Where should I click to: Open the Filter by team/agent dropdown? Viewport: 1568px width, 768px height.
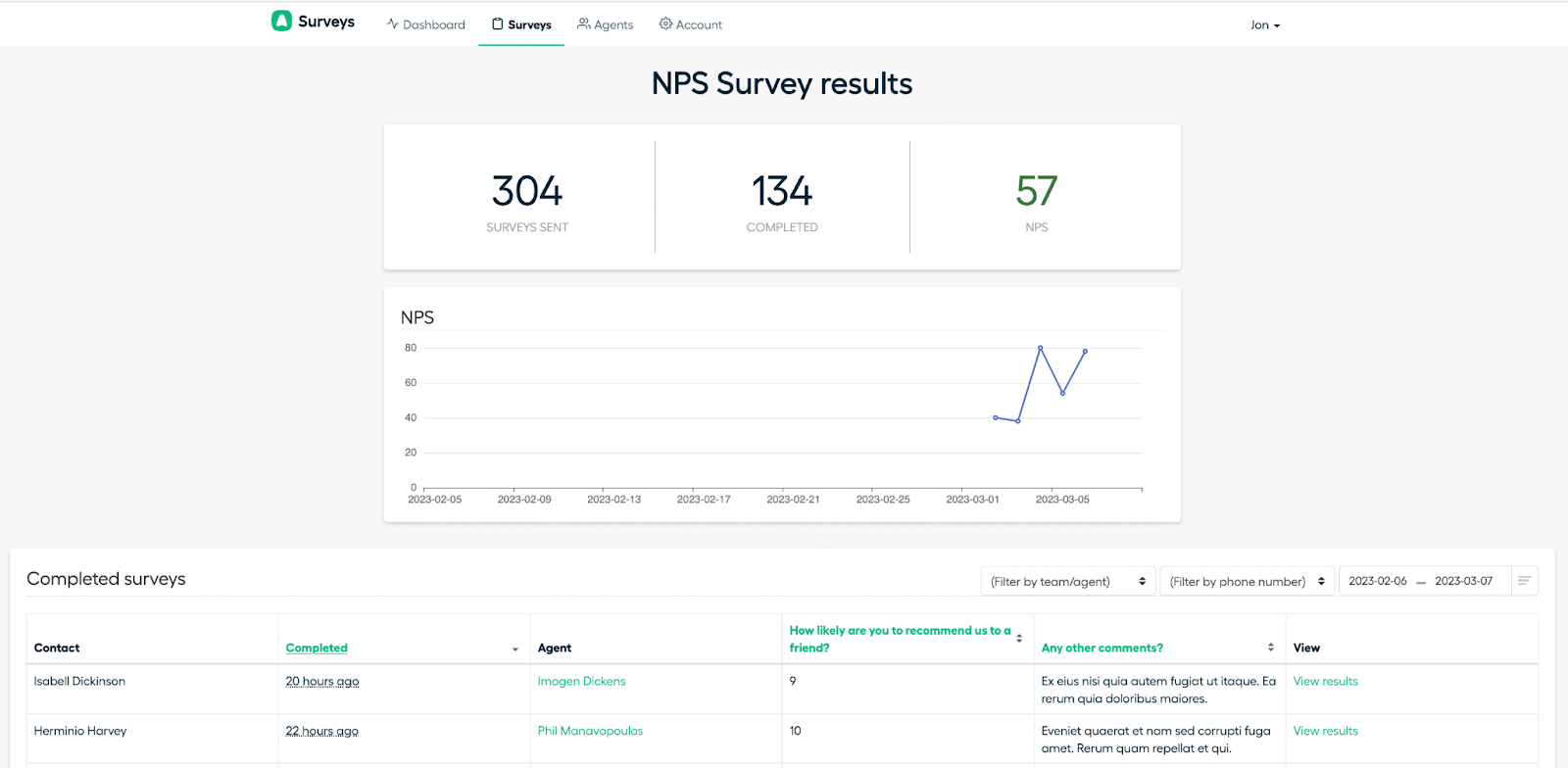coord(1068,581)
